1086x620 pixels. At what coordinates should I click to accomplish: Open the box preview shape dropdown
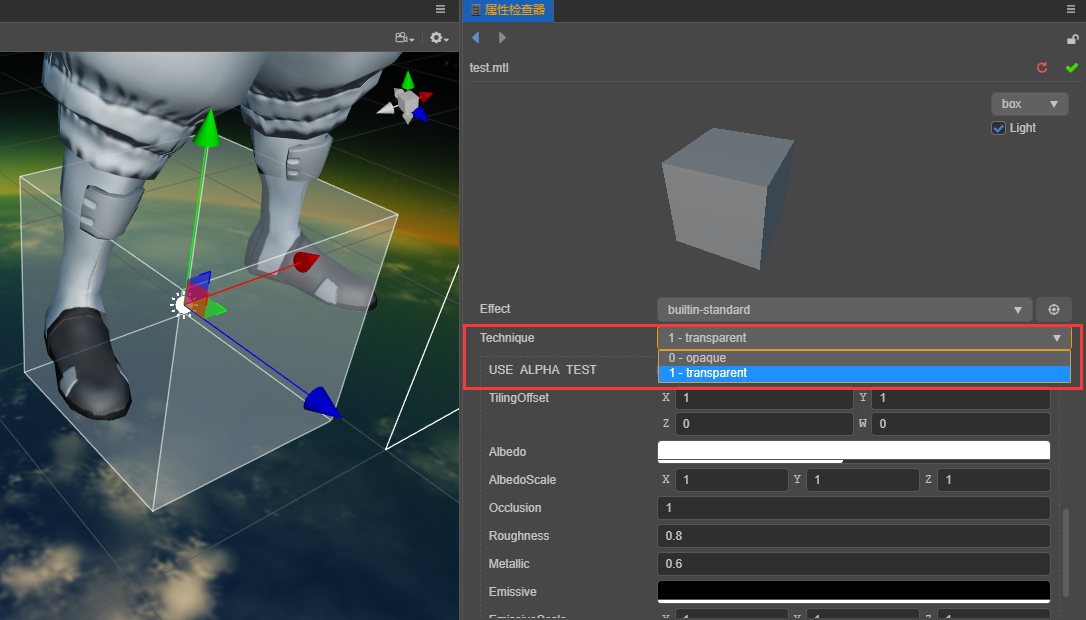click(x=1029, y=104)
